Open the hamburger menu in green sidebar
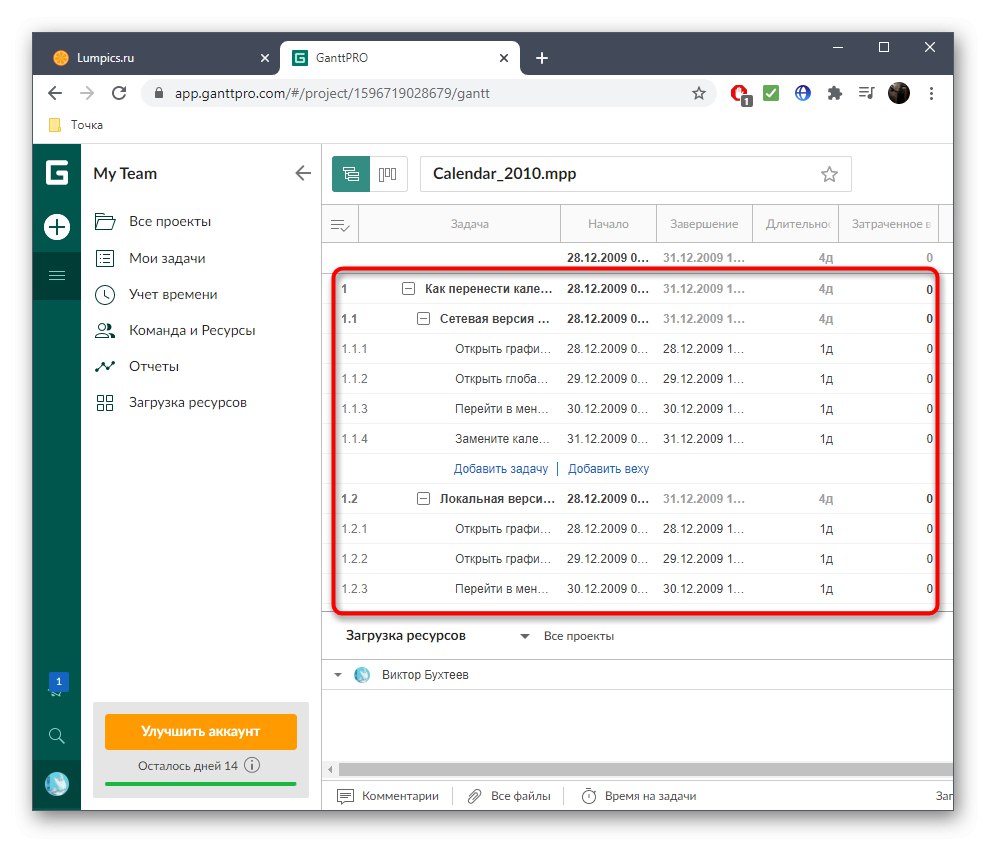 click(57, 275)
